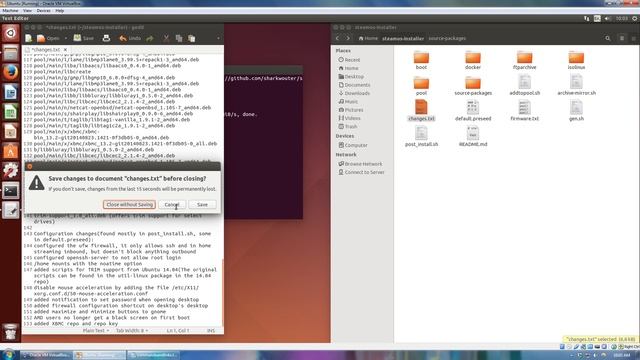Click Paste icon in gedit toolbar
Screen dimensions: 640x360
coord(191,38)
